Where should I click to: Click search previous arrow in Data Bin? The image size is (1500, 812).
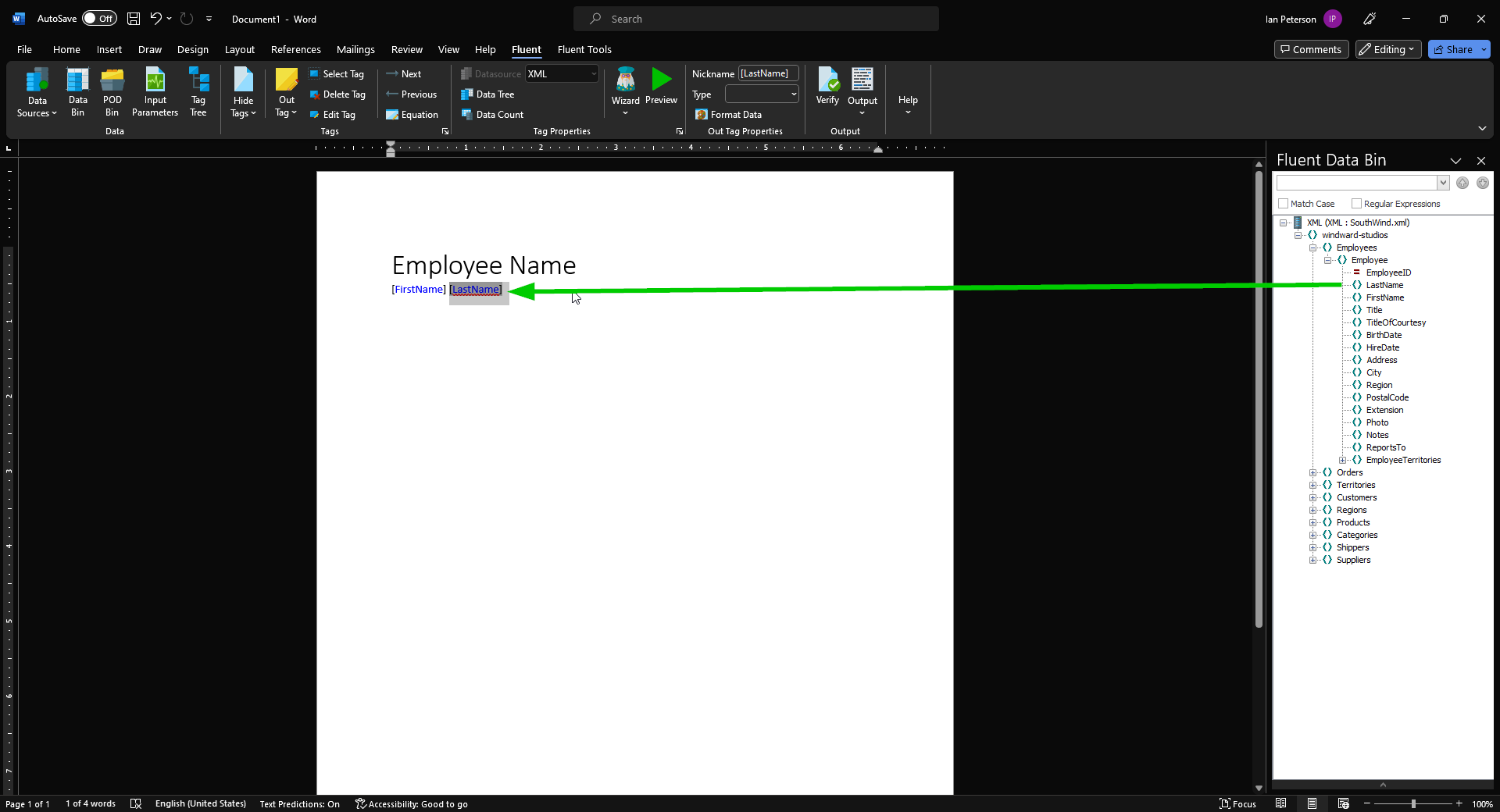tap(1462, 183)
